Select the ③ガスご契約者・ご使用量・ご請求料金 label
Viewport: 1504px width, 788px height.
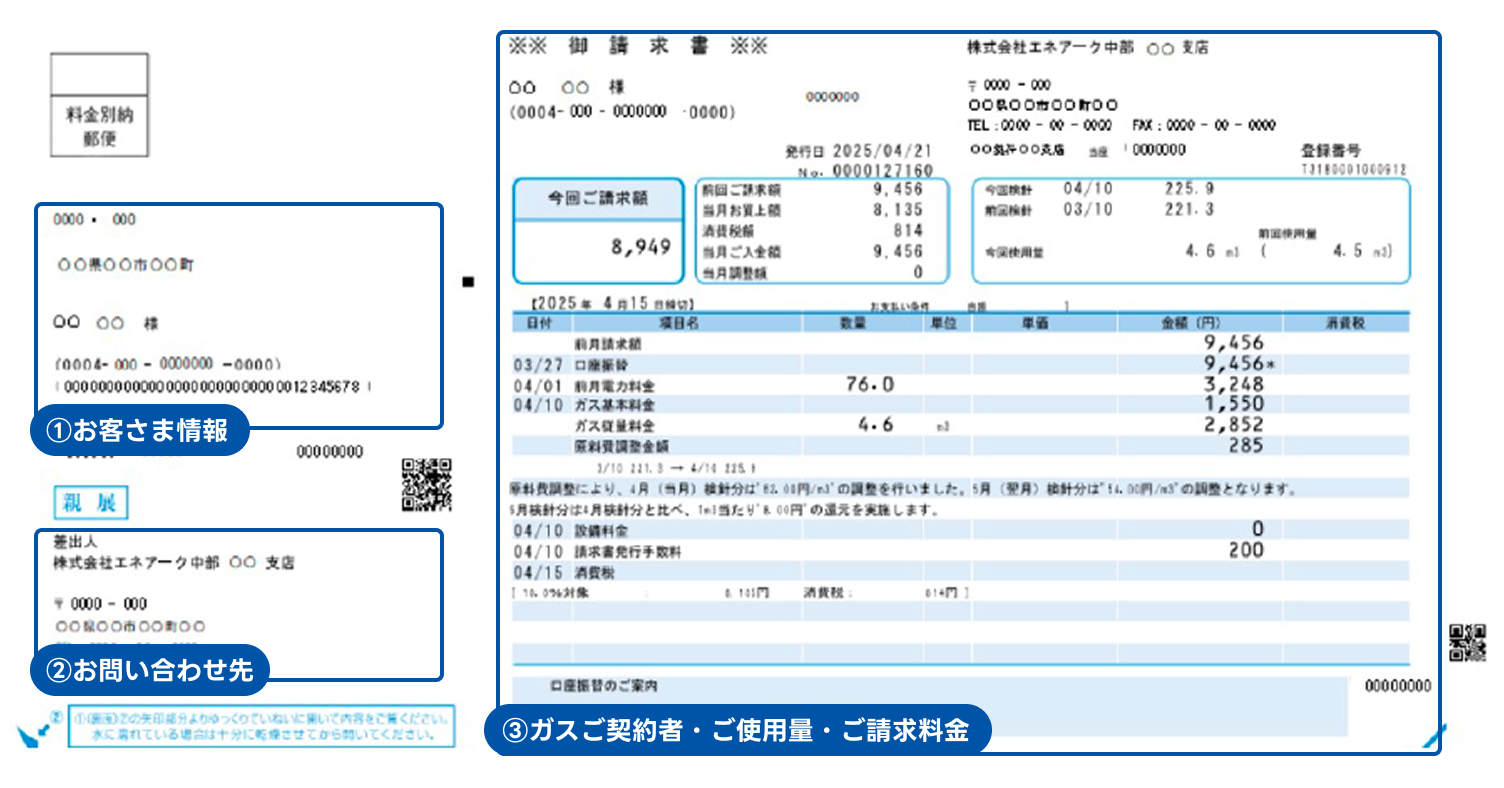[x=737, y=731]
